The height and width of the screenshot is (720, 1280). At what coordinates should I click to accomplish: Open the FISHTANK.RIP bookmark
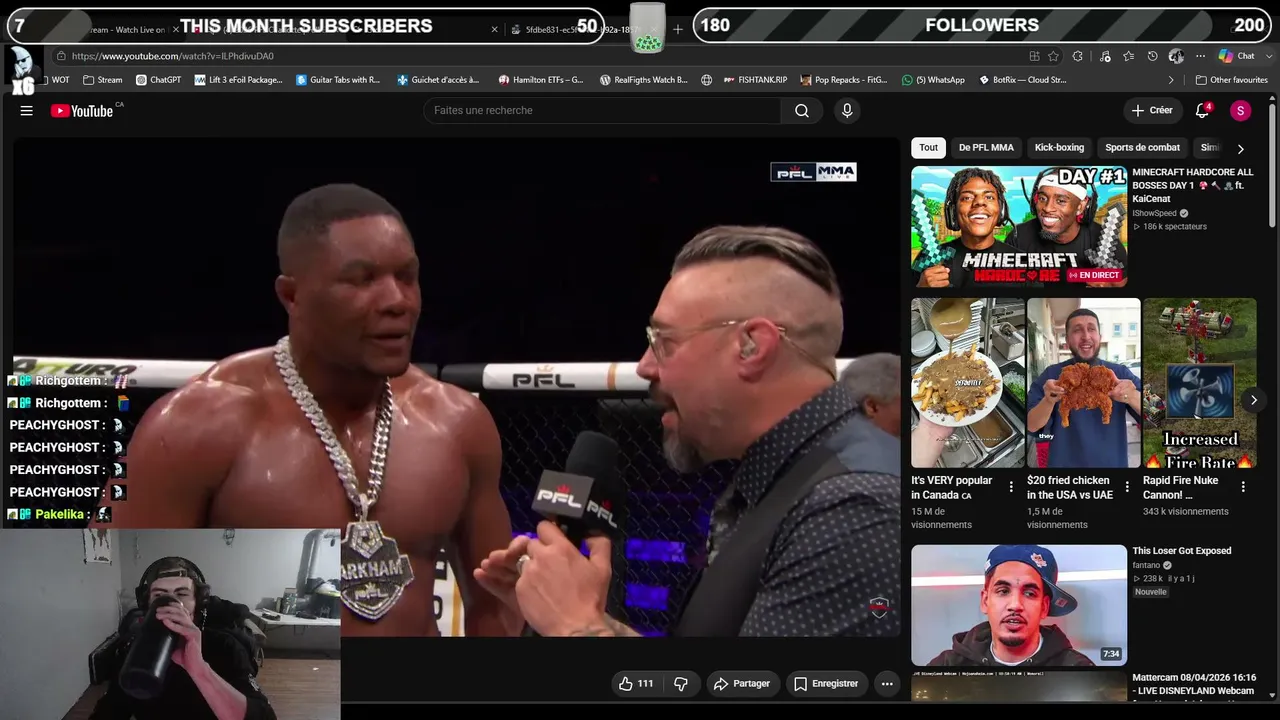(x=755, y=80)
